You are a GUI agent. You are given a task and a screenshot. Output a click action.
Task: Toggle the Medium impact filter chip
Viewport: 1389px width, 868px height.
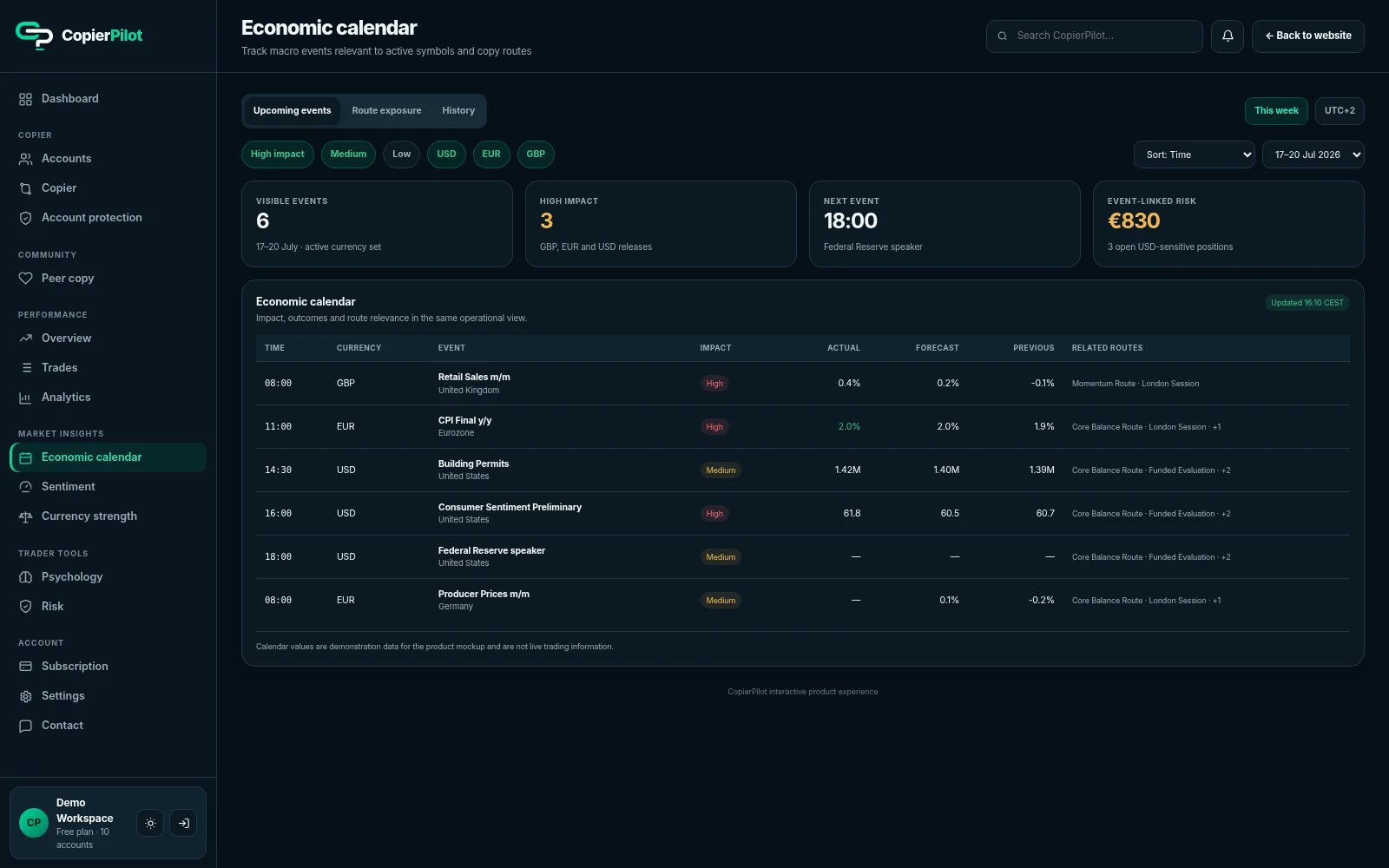pos(348,155)
